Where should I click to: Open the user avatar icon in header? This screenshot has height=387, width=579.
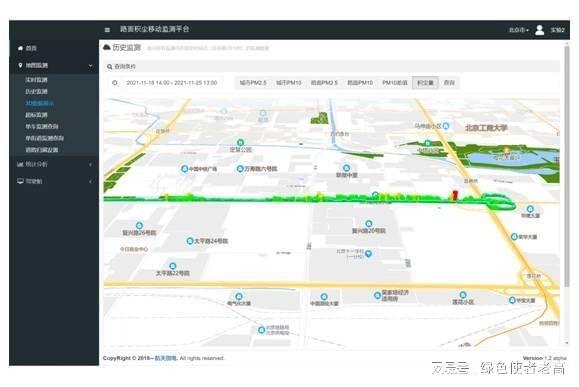click(x=539, y=30)
